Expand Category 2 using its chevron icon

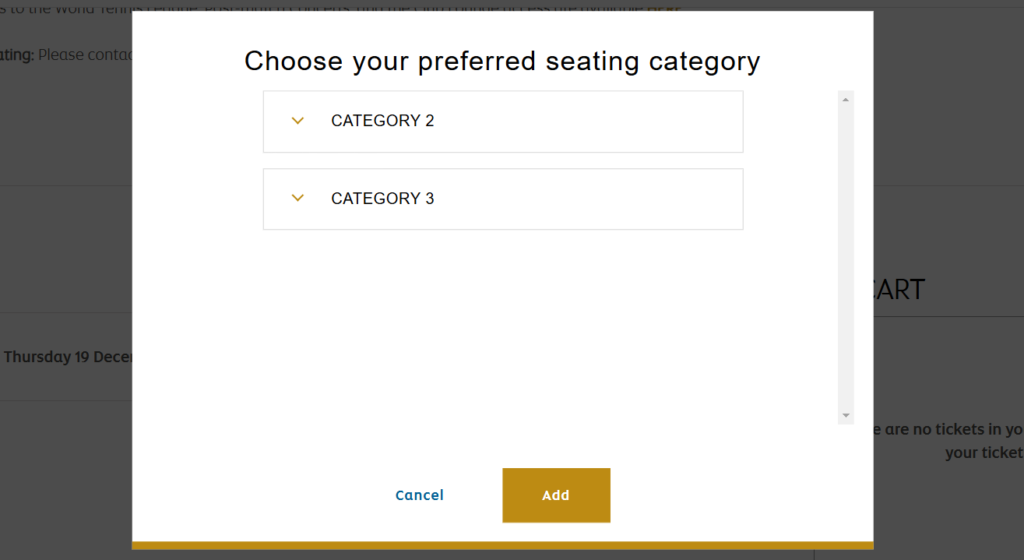pyautogui.click(x=297, y=121)
